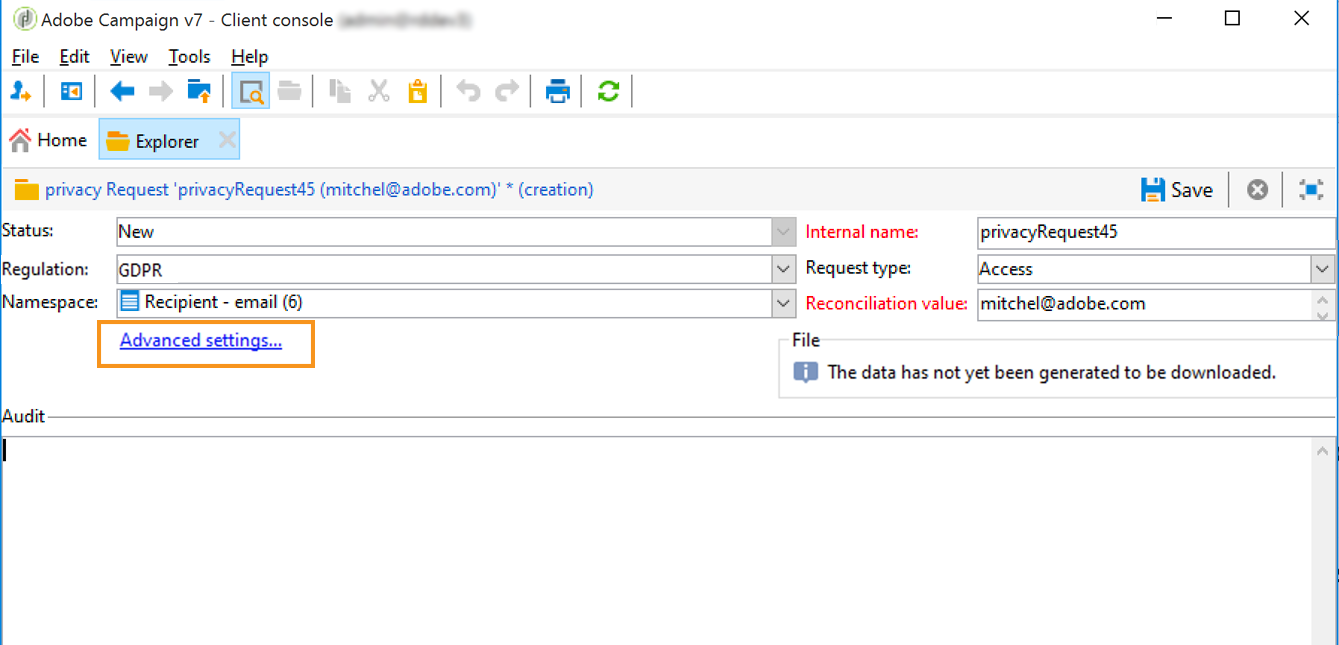This screenshot has width=1339, height=645.
Task: Click the cancel X circle icon beside Save
Action: 1258,189
